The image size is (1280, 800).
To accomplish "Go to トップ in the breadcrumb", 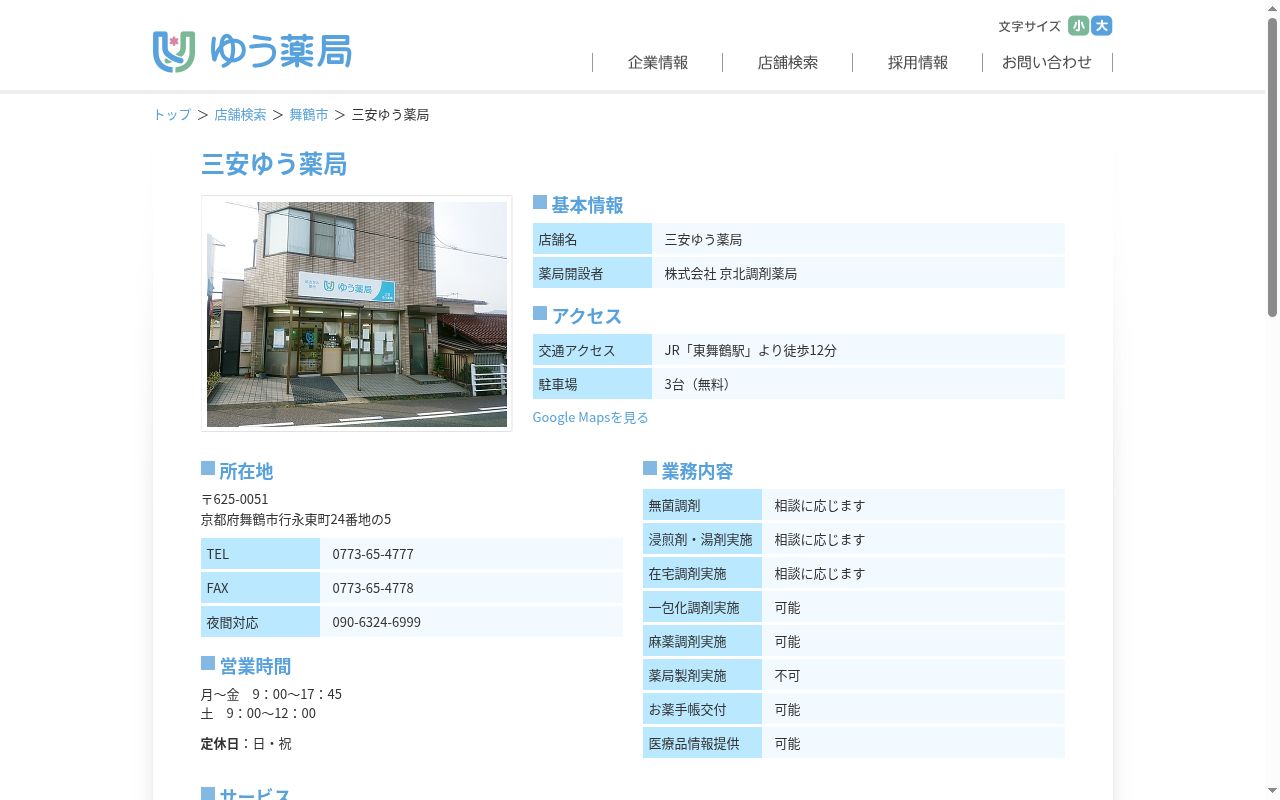I will point(172,115).
